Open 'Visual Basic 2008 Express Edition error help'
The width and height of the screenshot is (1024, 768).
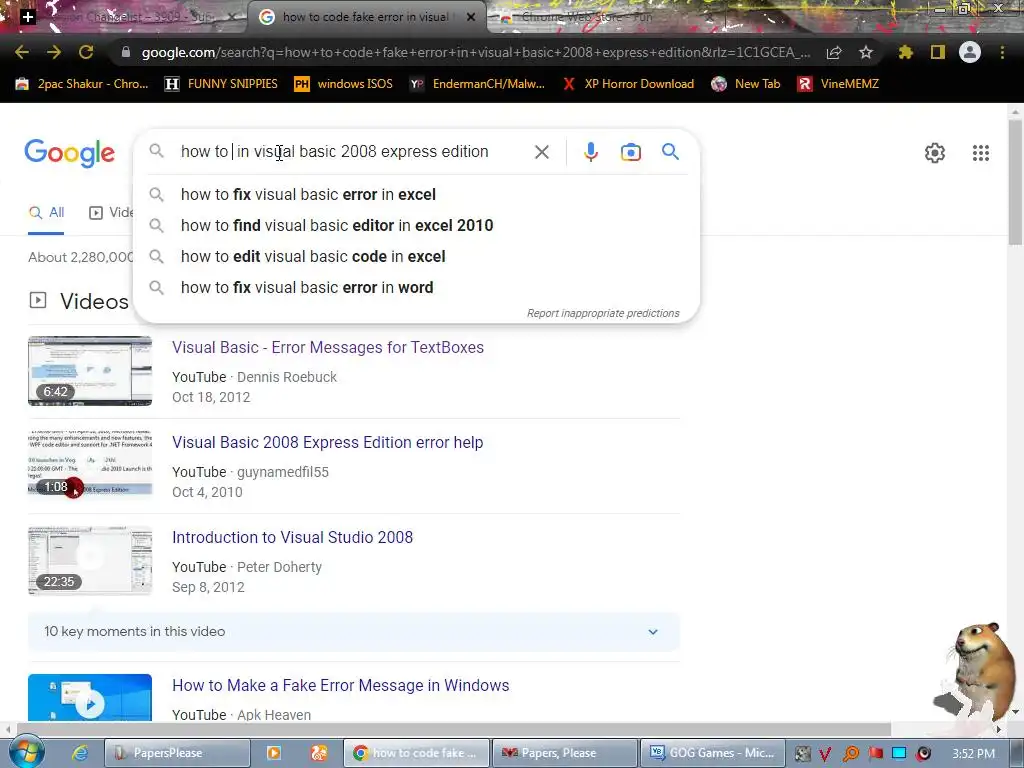click(327, 442)
